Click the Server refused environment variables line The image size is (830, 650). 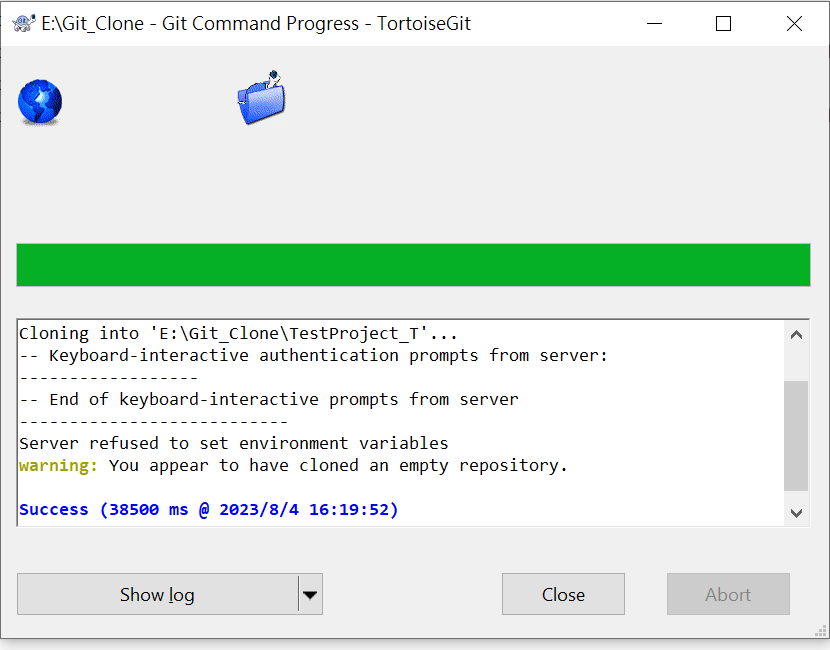(233, 444)
